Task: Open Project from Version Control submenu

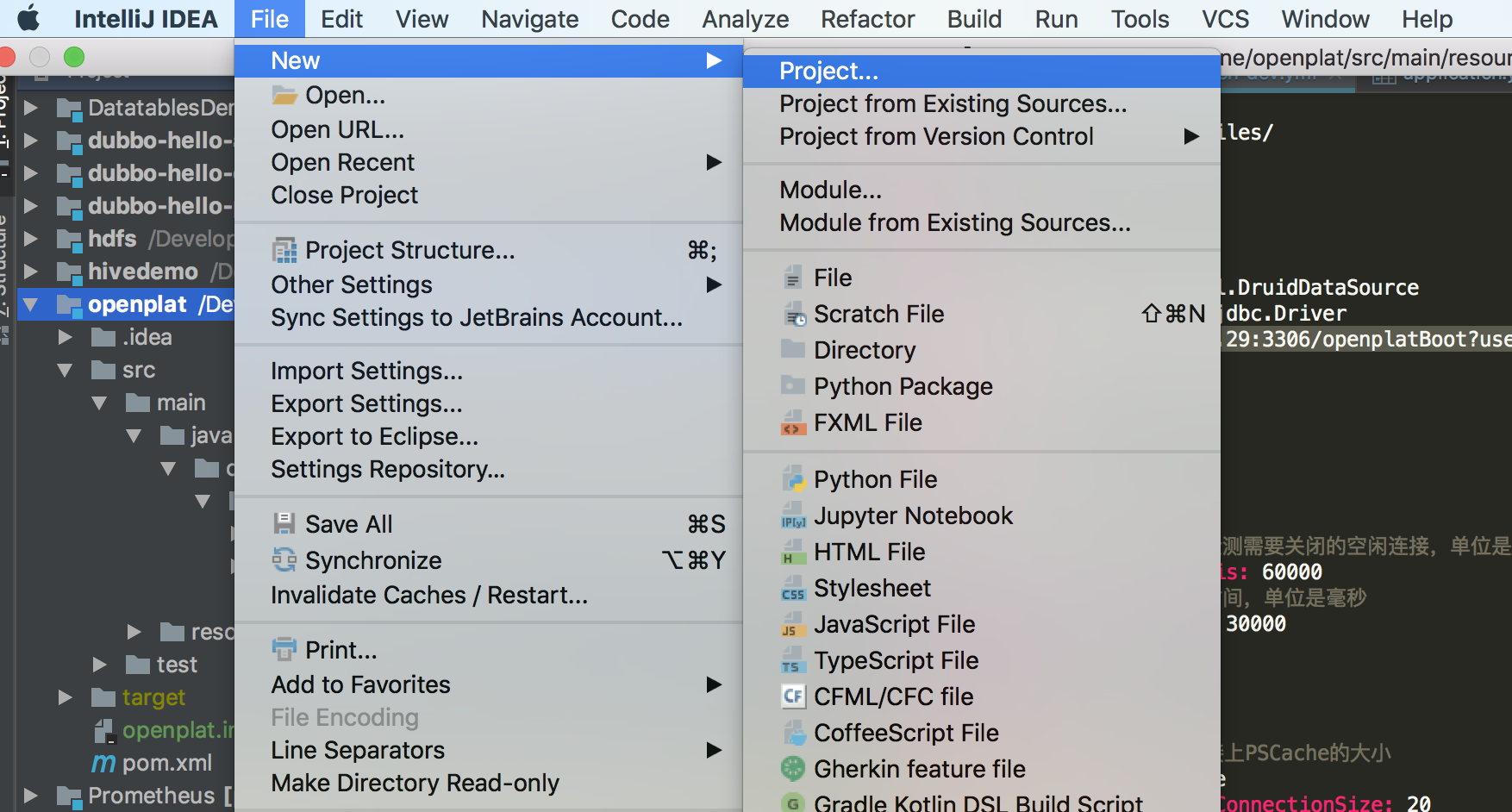Action: (936, 137)
